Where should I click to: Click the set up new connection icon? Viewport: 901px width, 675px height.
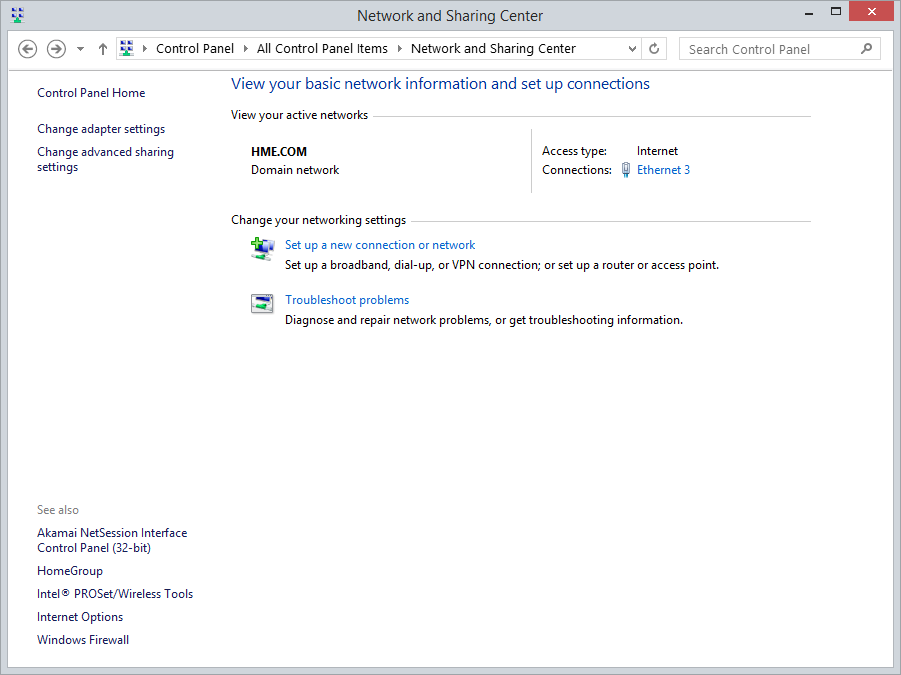pos(262,249)
